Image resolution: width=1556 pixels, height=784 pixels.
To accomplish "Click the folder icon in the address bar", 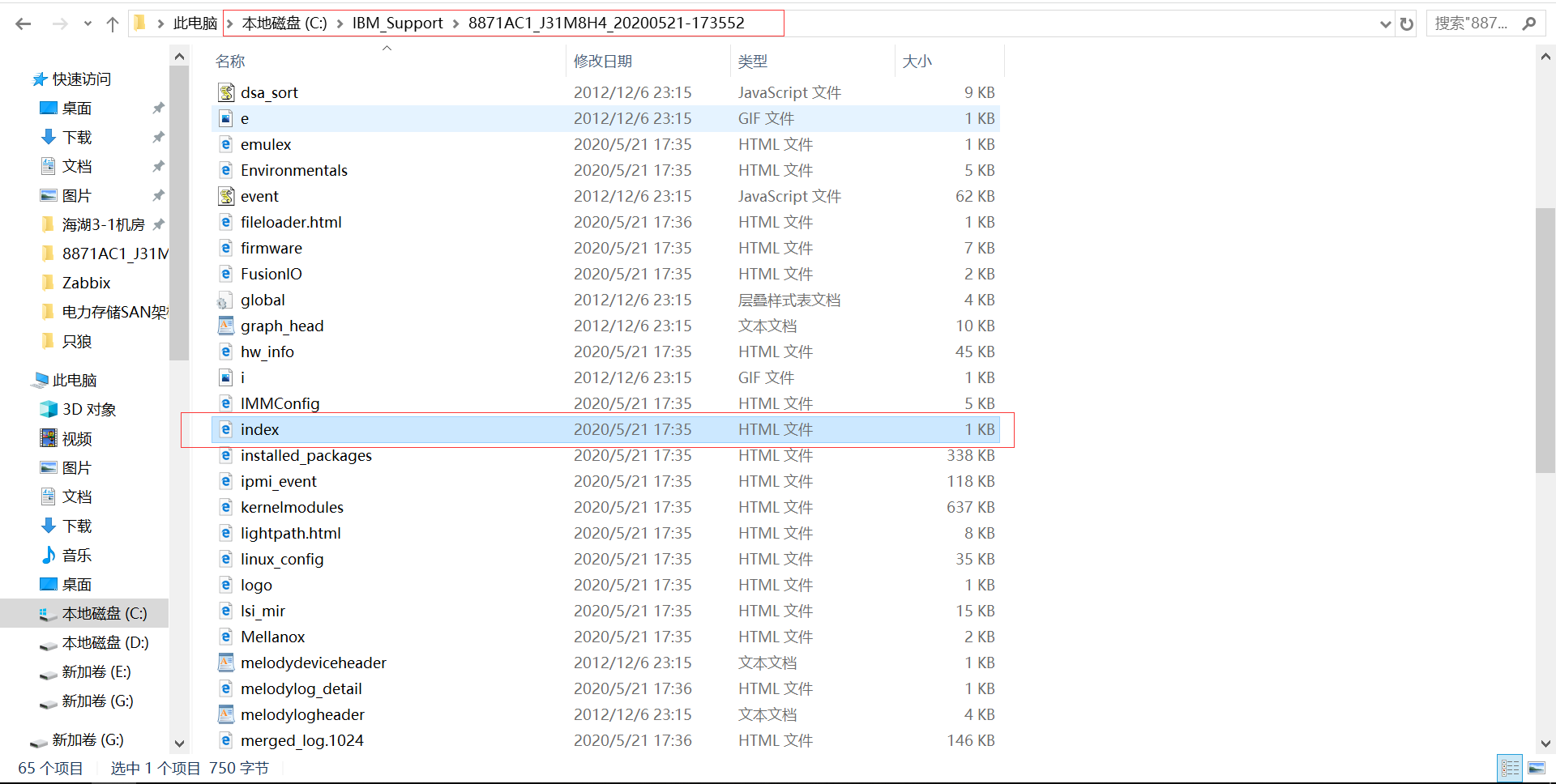I will (139, 22).
